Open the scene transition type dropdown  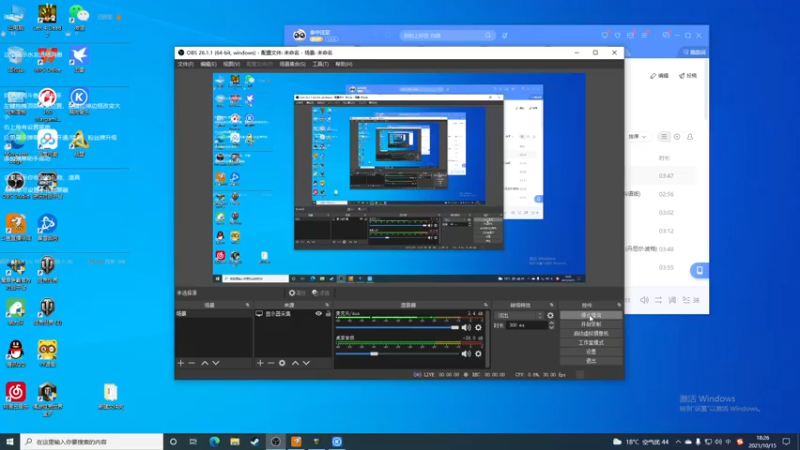pyautogui.click(x=519, y=315)
